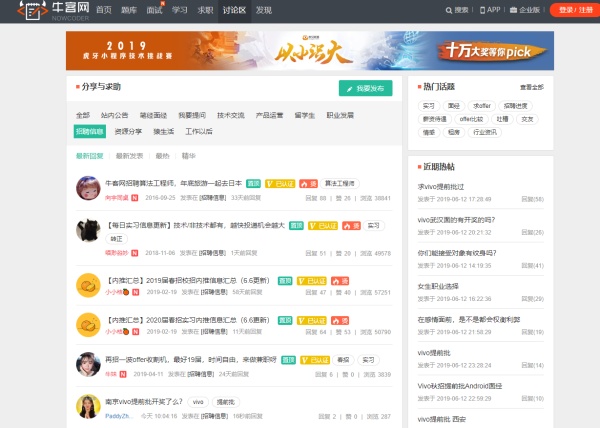600x428 pixels.
Task: Open 学习 in top navigation
Action: click(x=179, y=10)
